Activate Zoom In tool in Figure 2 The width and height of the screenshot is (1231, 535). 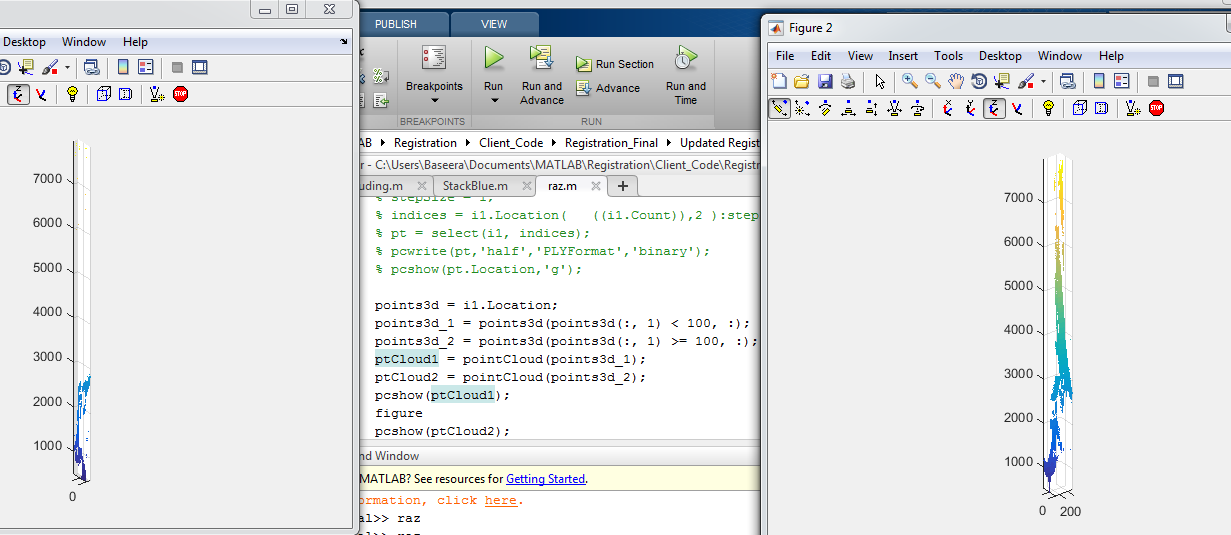coord(909,81)
